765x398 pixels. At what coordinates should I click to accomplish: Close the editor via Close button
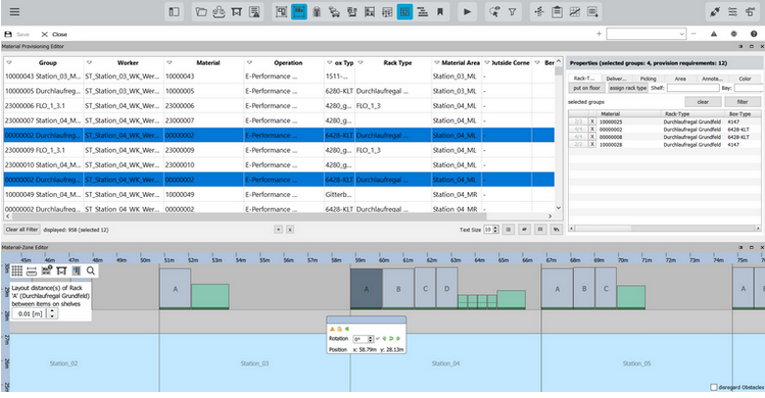[x=54, y=34]
